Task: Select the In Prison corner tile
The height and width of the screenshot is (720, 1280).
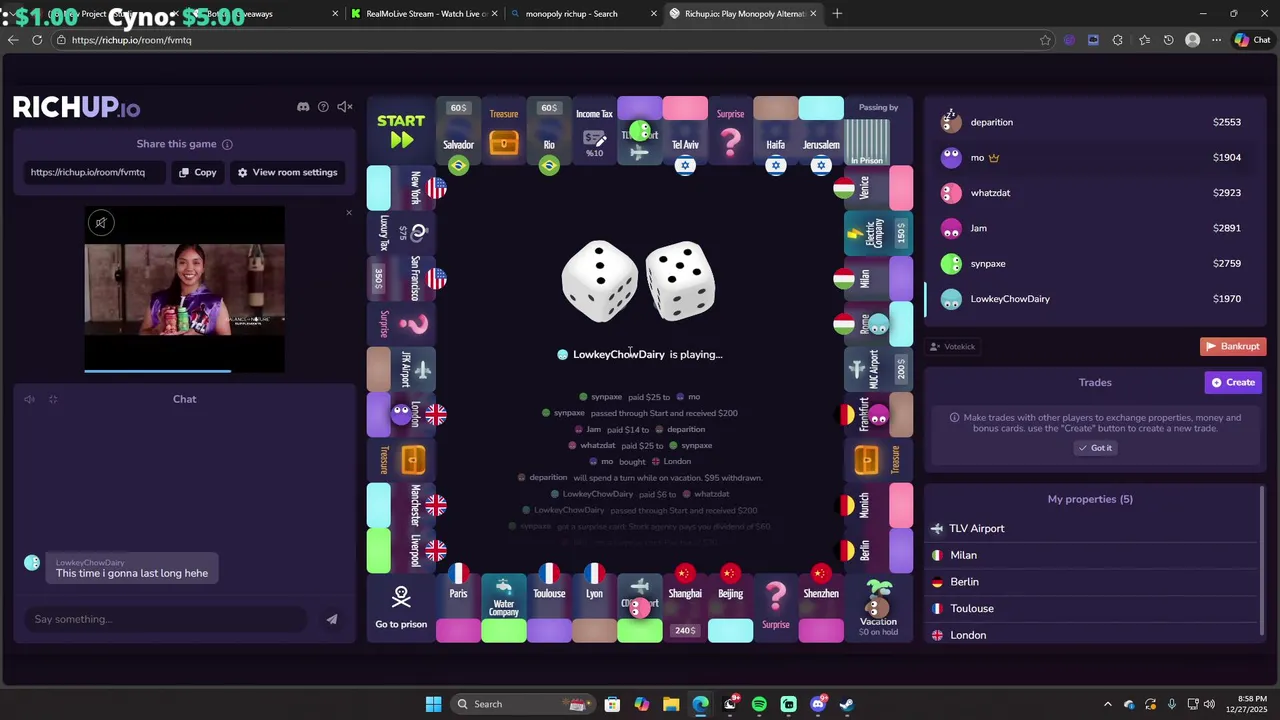Action: [878, 131]
